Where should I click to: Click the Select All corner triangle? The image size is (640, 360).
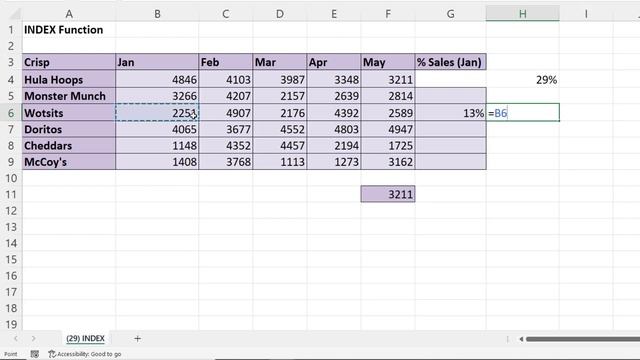15,14
